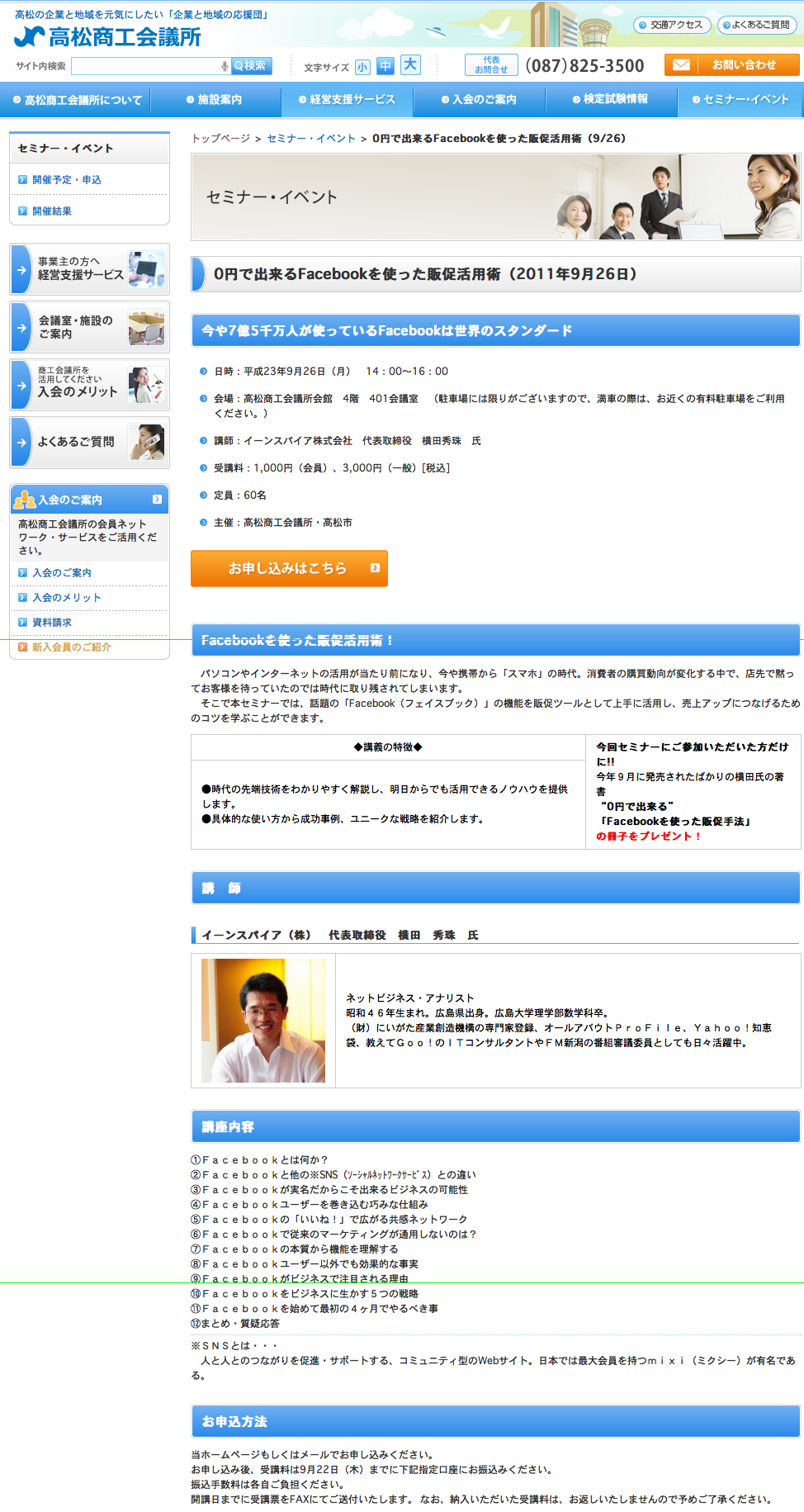Open 開催予定・申込 sidebar link

[x=67, y=180]
